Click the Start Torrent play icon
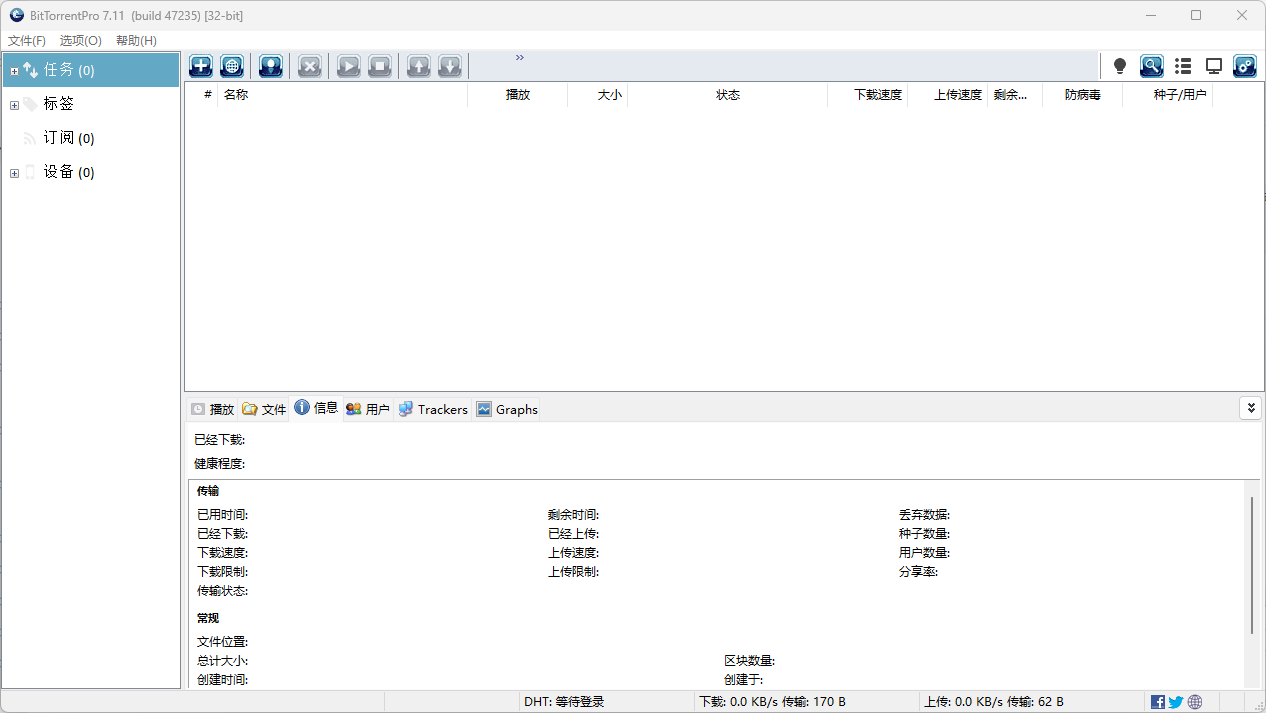Screen dimensions: 1266x713 point(348,65)
